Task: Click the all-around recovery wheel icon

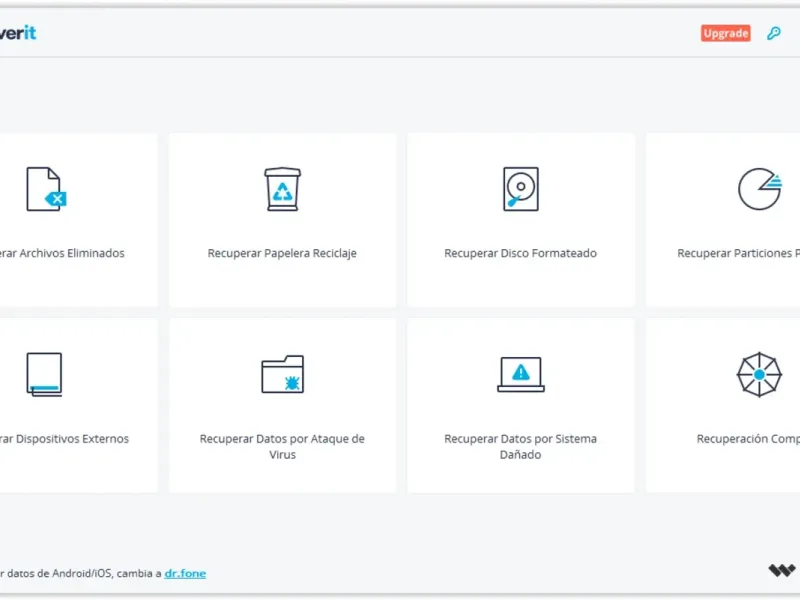Action: point(759,374)
